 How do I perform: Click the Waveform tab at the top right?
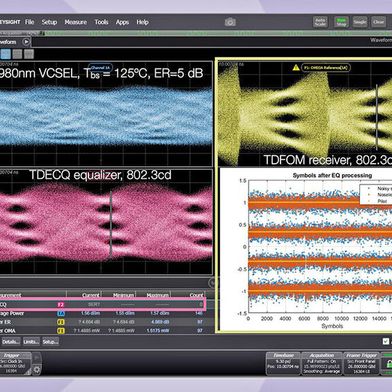pos(381,40)
